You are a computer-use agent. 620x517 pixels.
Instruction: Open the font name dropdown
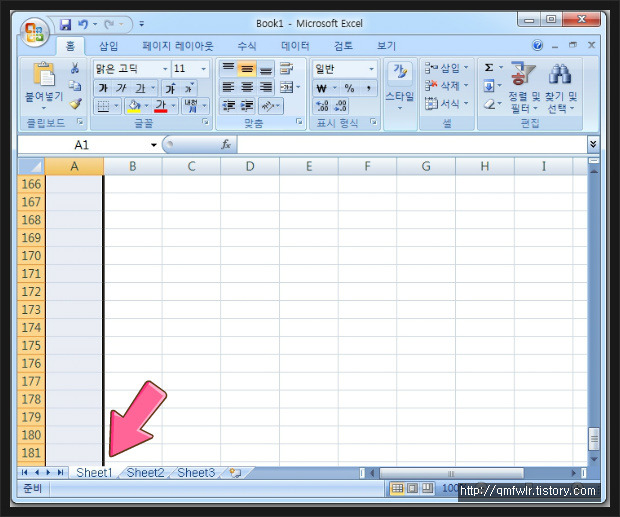click(x=165, y=69)
